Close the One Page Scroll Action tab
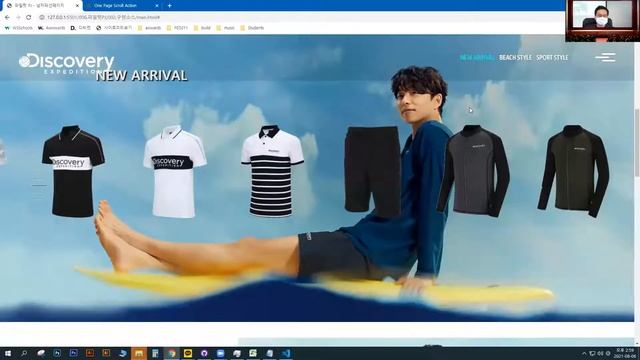 point(157,6)
